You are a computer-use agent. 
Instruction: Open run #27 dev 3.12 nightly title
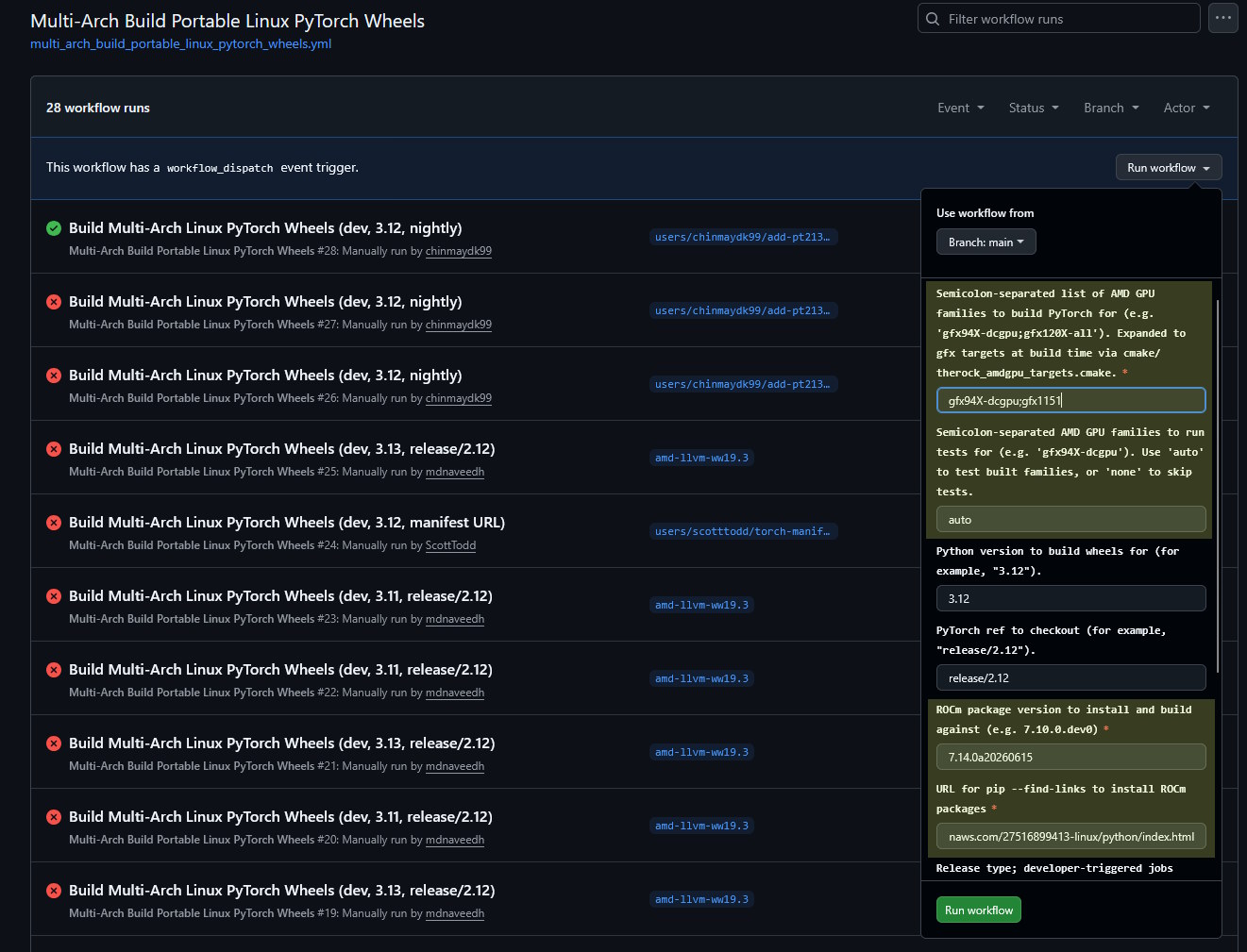pyautogui.click(x=265, y=302)
